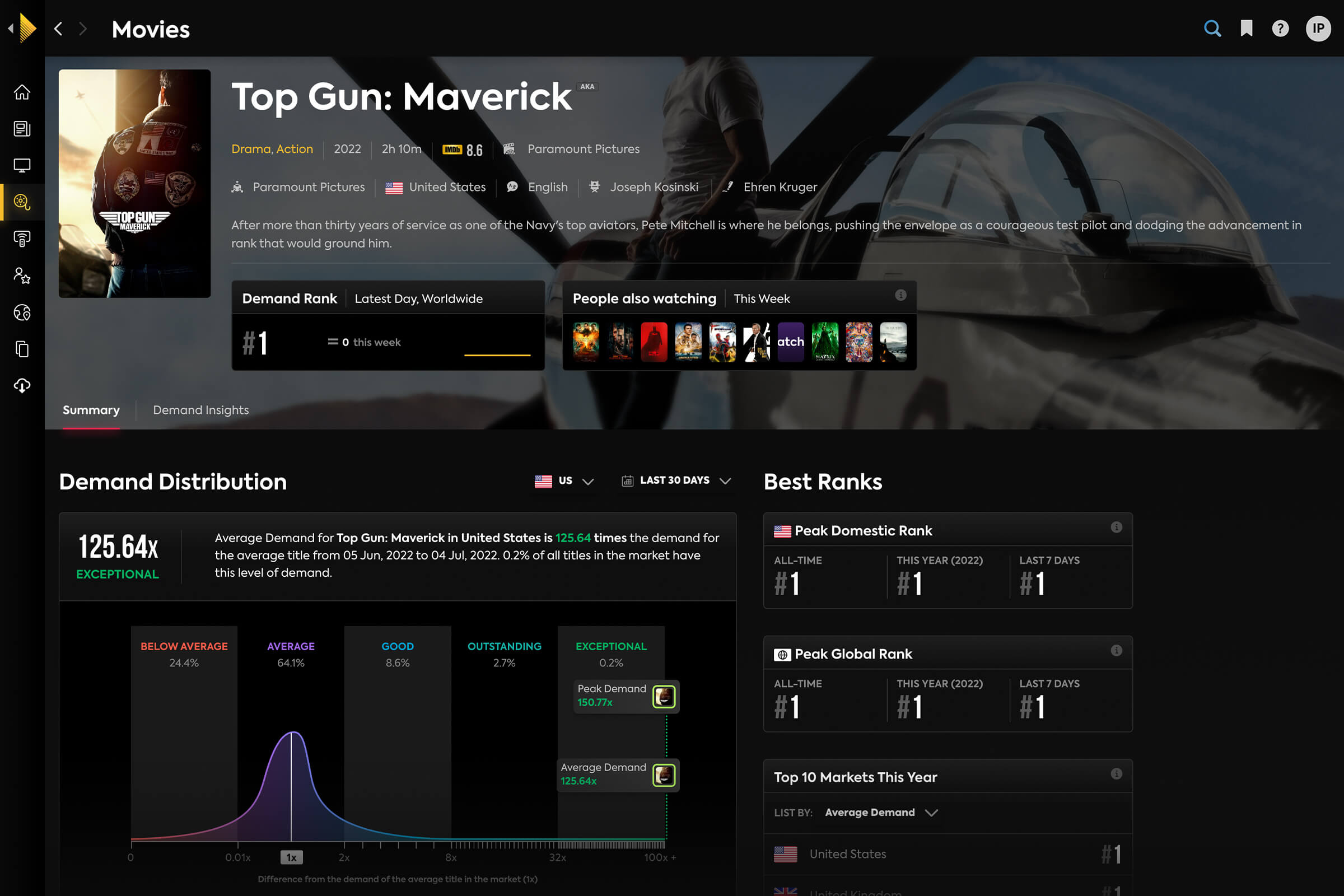Image resolution: width=1344 pixels, height=896 pixels.
Task: Show info for People also watching
Action: (x=900, y=295)
